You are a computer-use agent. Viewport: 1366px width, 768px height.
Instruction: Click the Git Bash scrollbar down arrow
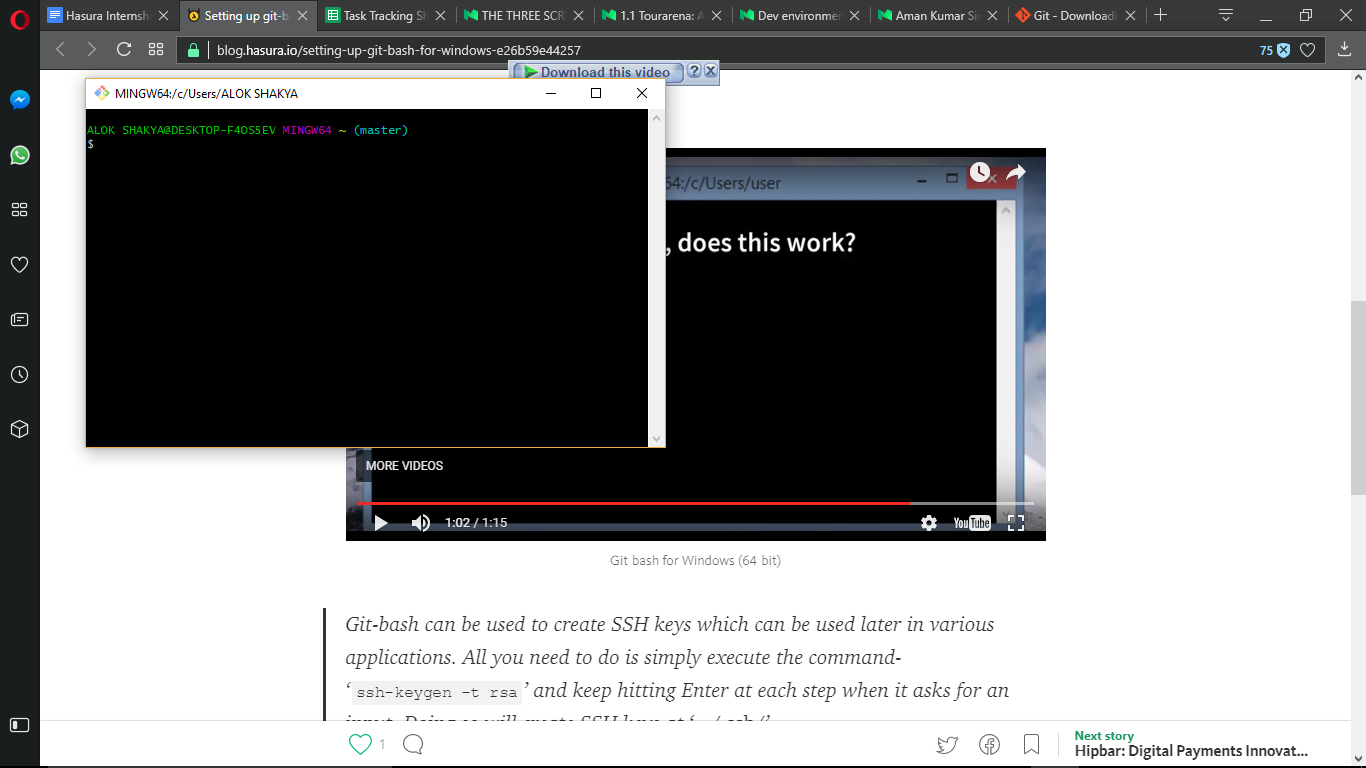[657, 438]
